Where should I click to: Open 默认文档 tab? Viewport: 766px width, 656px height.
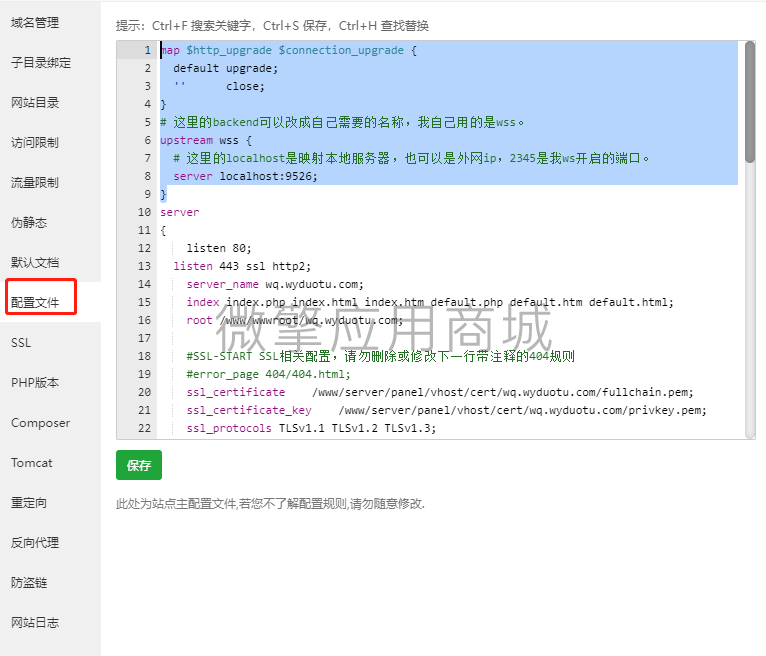click(x=35, y=263)
